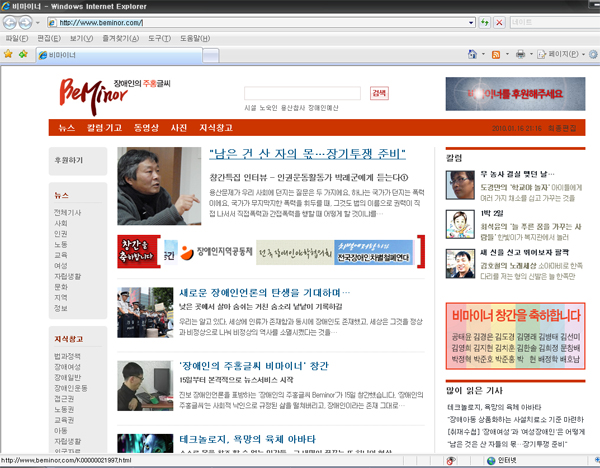Open the 칼럼·기고 navigation item
This screenshot has width=600, height=468.
click(x=104, y=128)
